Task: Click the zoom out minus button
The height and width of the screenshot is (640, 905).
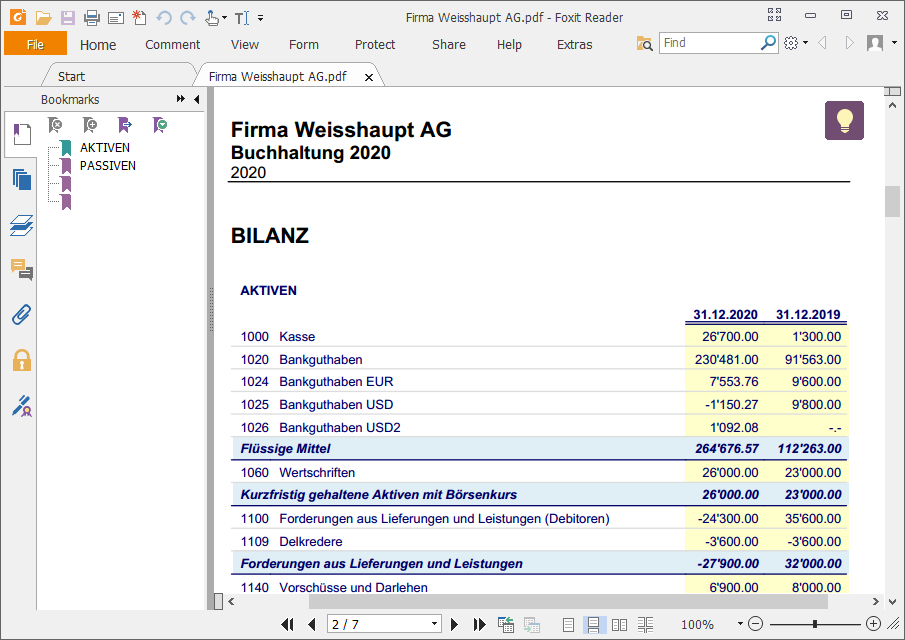Action: point(756,624)
